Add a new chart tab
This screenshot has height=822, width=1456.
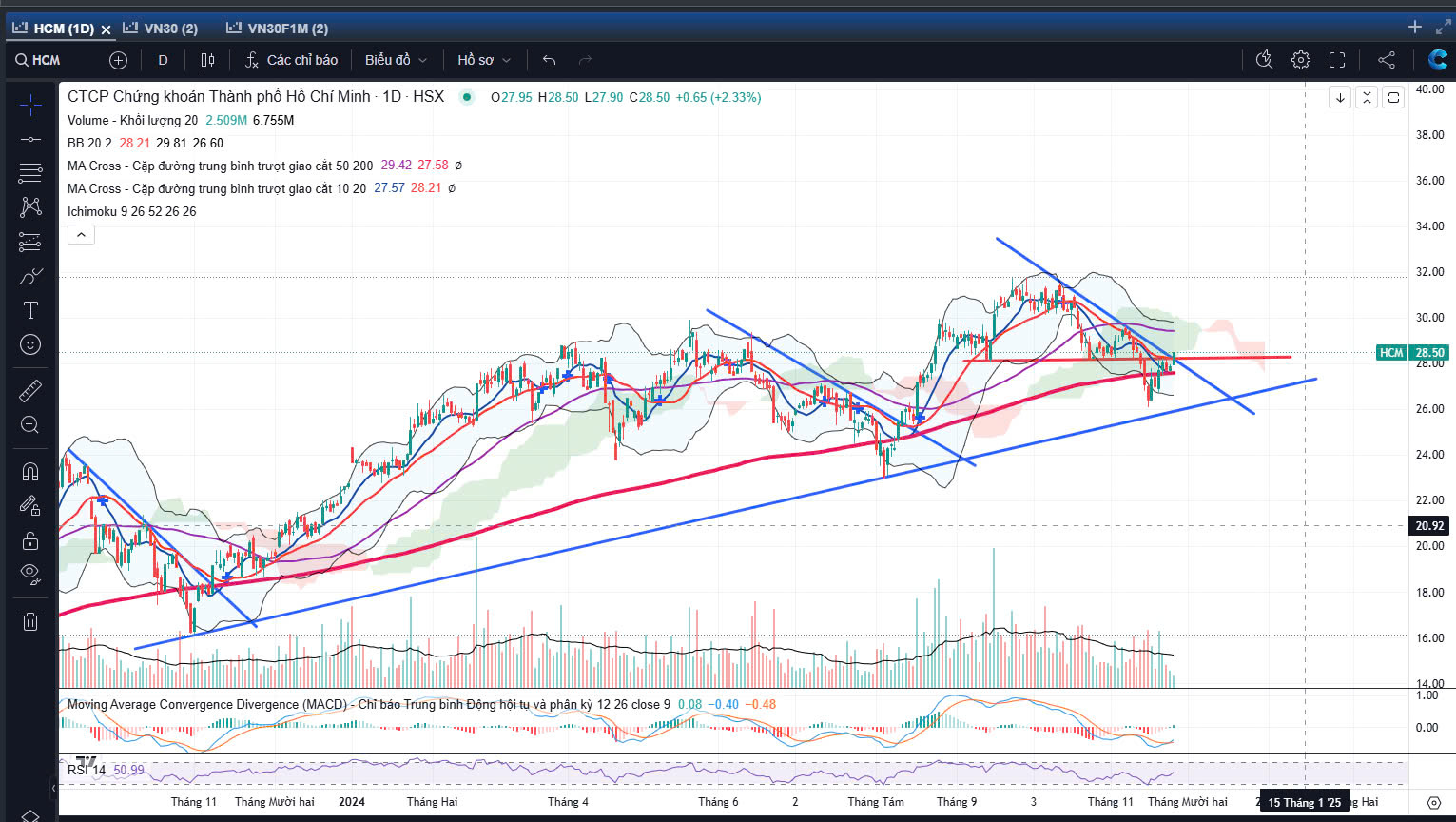coord(1414,27)
